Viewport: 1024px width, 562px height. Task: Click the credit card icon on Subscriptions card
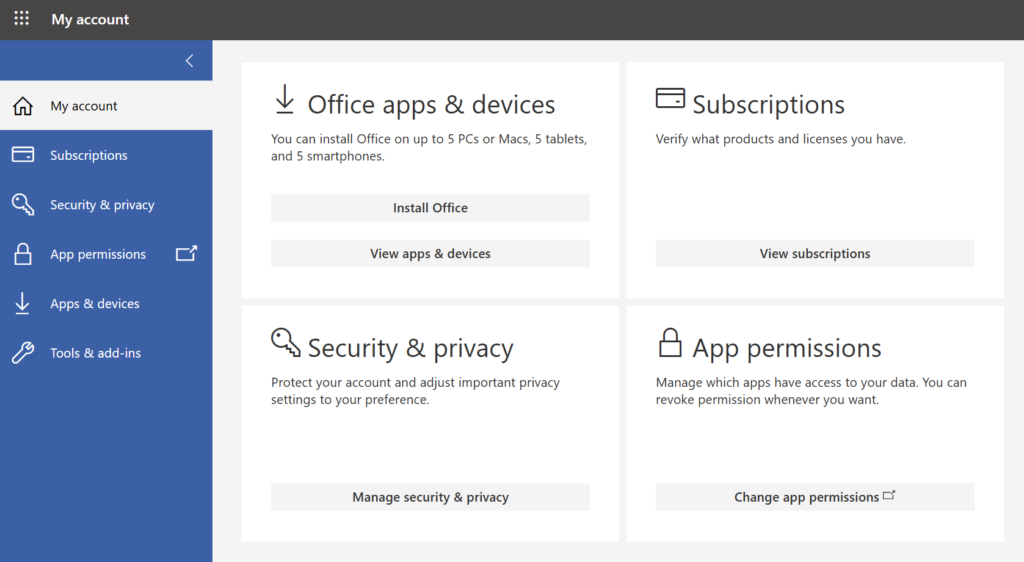[670, 98]
